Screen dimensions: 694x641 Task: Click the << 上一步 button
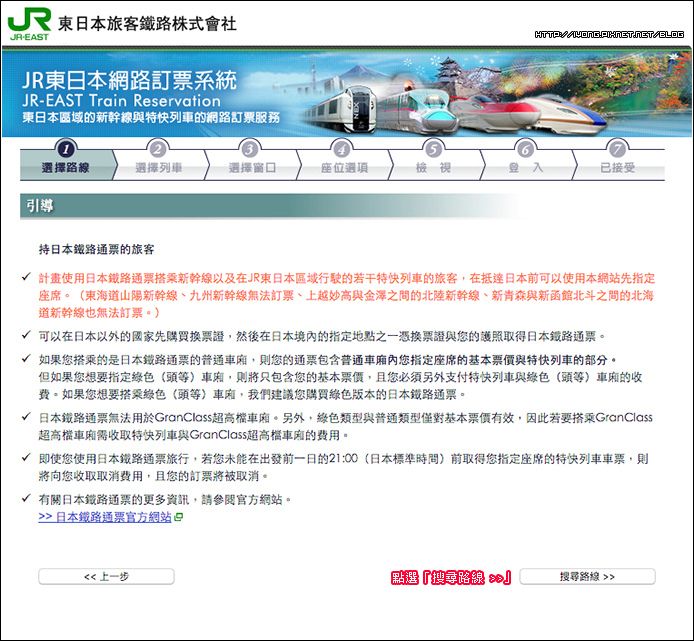coord(106,576)
